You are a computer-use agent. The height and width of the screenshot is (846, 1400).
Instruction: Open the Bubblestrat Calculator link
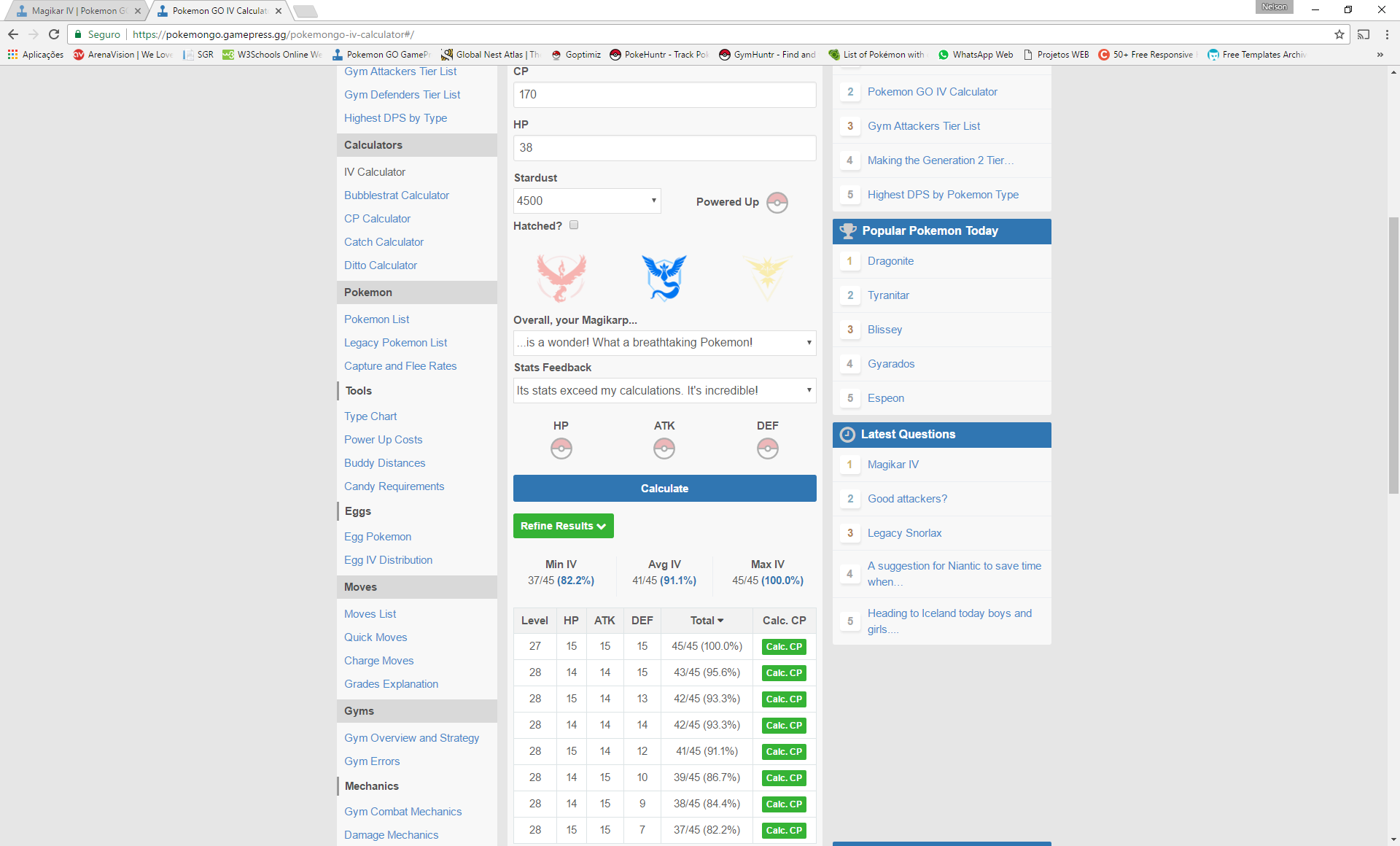coord(397,195)
